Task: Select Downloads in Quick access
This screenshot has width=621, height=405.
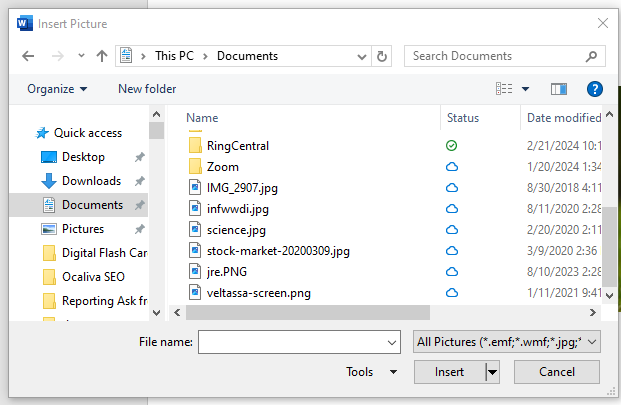Action: pyautogui.click(x=91, y=181)
